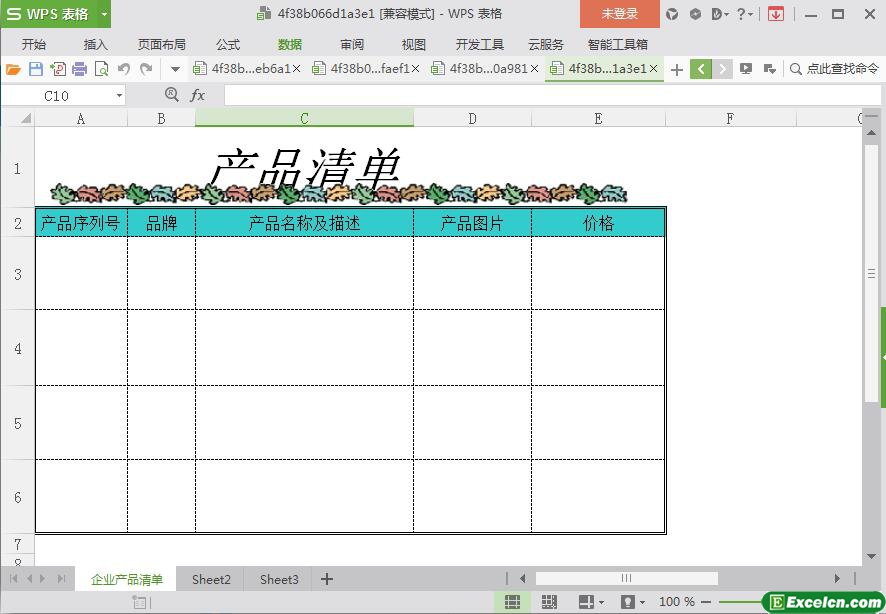The image size is (886, 614).
Task: Click the print icon
Action: [x=79, y=69]
